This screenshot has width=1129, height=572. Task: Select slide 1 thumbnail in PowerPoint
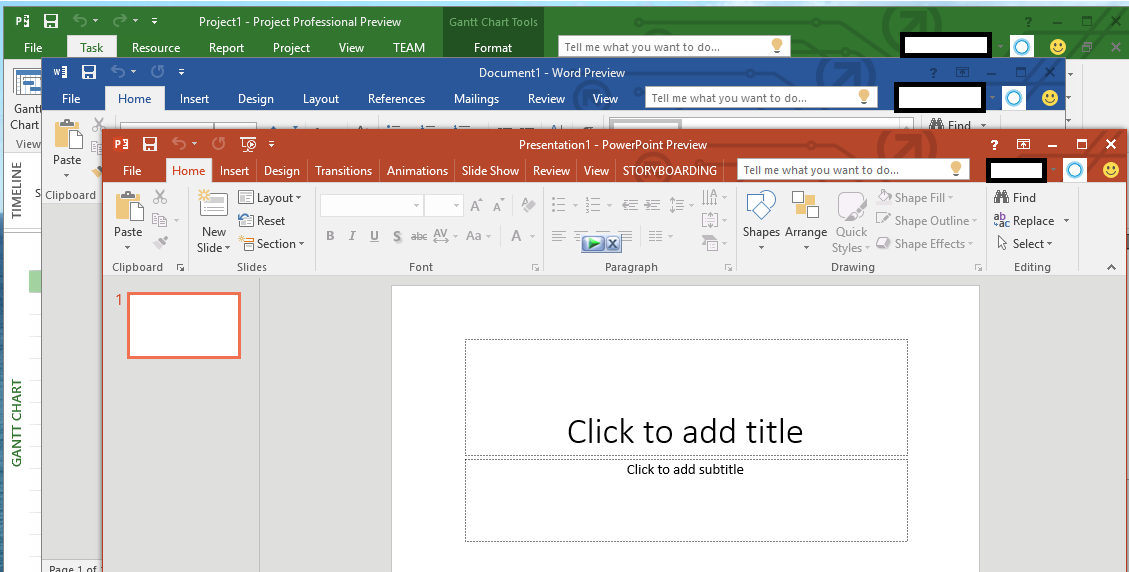(184, 325)
